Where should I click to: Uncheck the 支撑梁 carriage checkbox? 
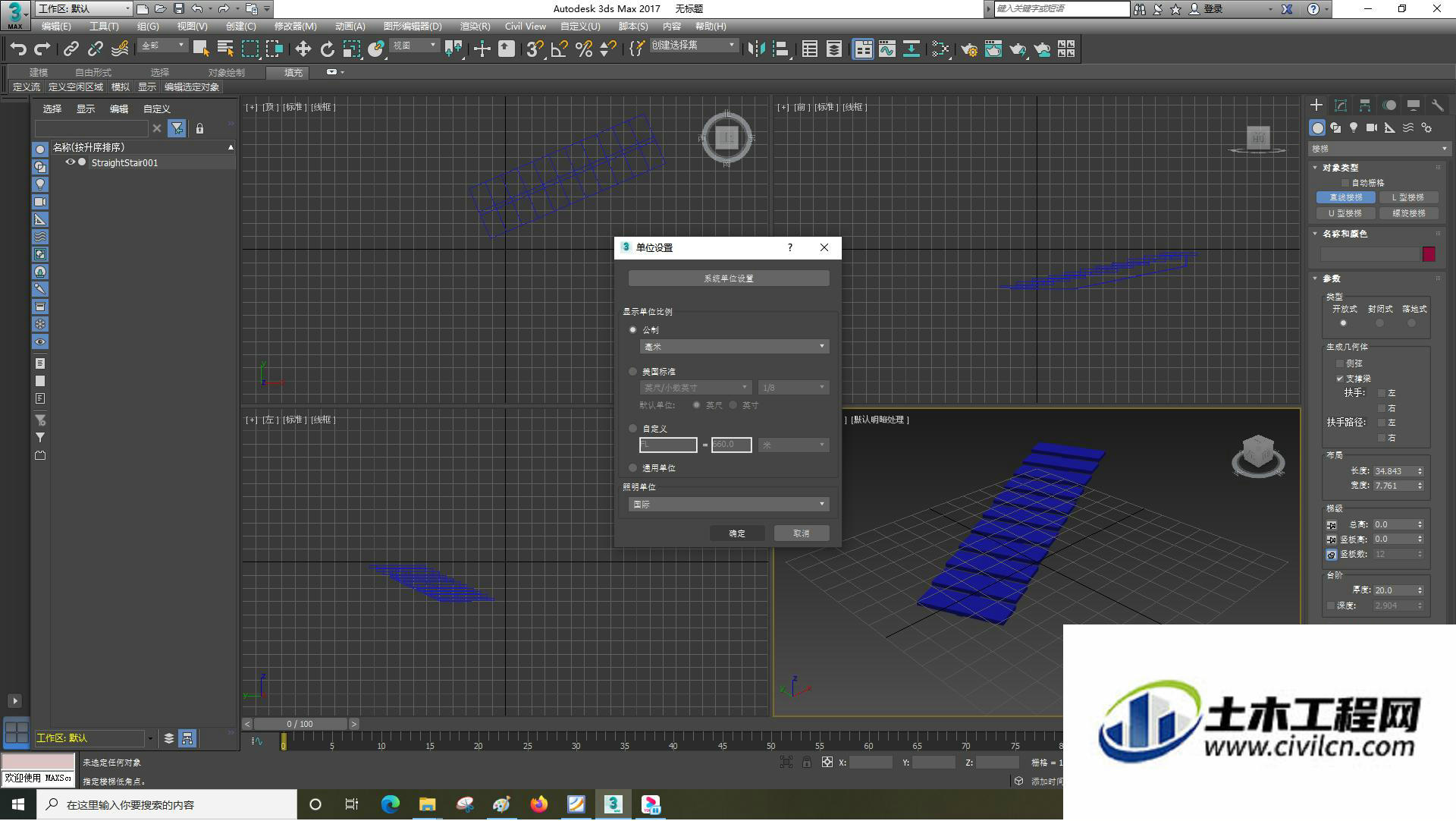[1340, 379]
